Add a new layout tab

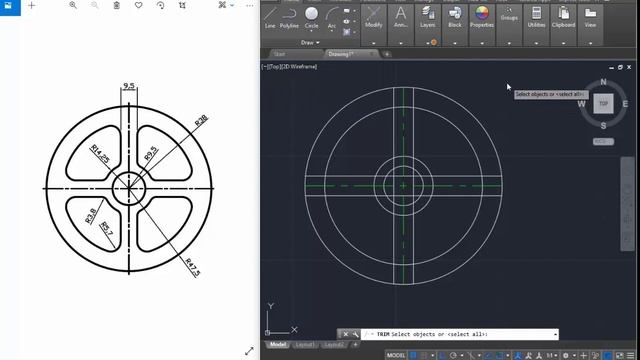[x=355, y=344]
